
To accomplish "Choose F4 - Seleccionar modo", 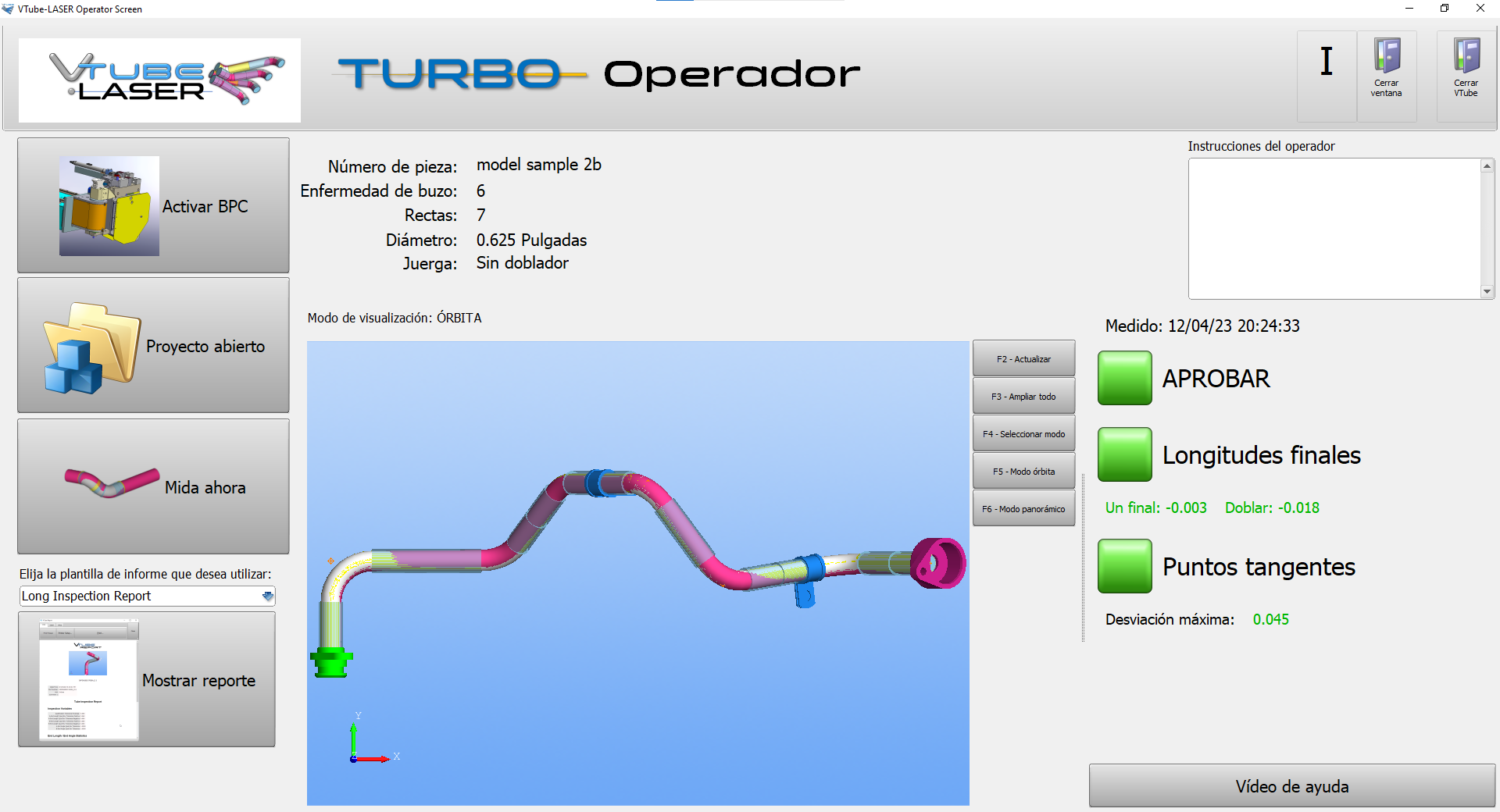I will coord(1023,434).
